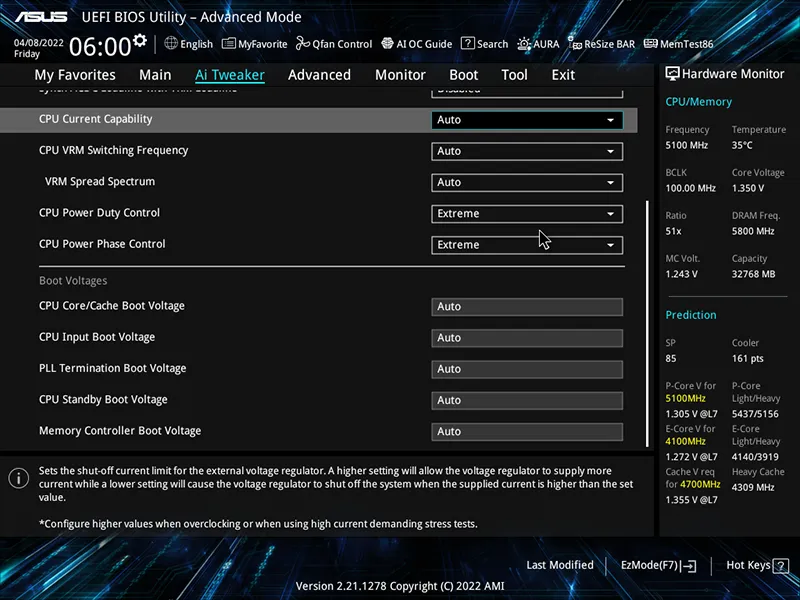
Task: Click the ReSize BAR icon
Action: (x=574, y=43)
